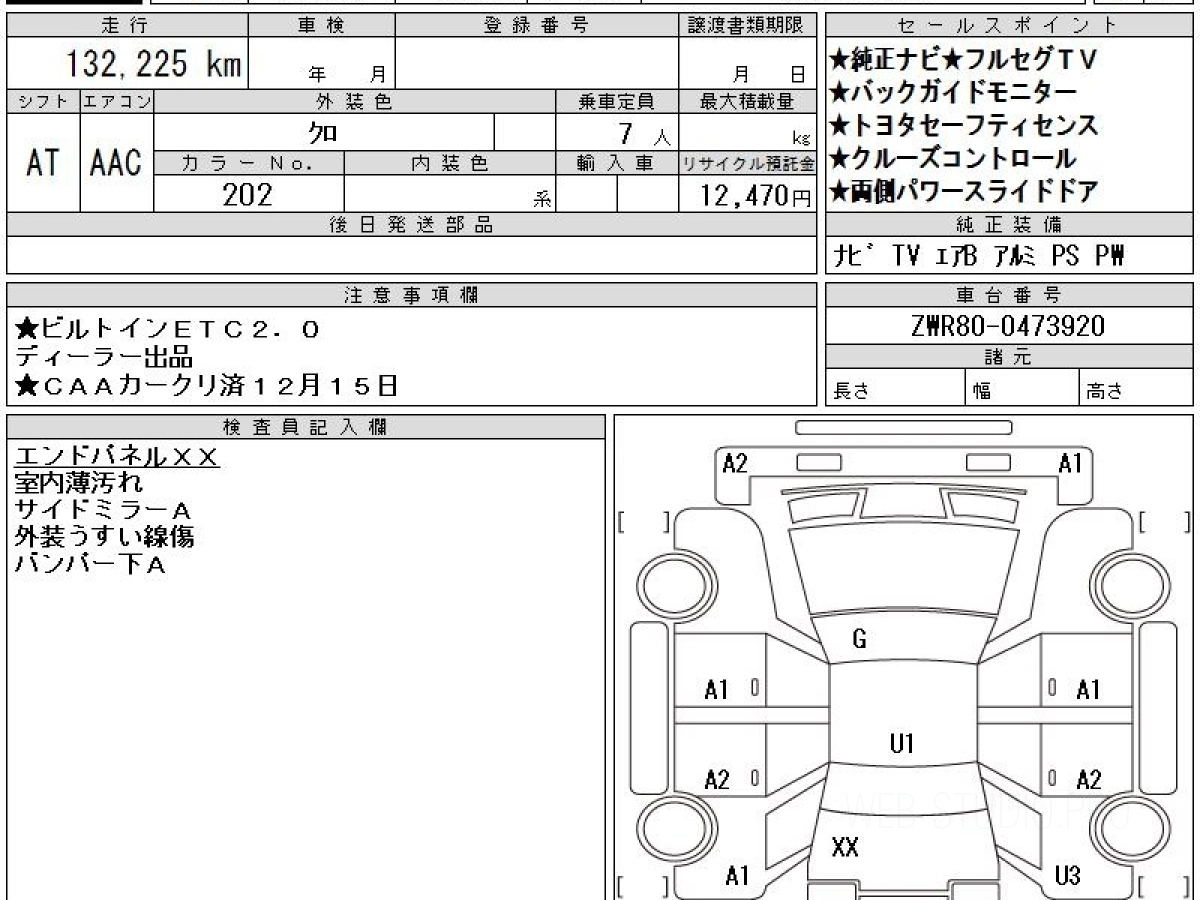Select the exterior color value クロ
This screenshot has width=1200, height=900.
pos(322,131)
